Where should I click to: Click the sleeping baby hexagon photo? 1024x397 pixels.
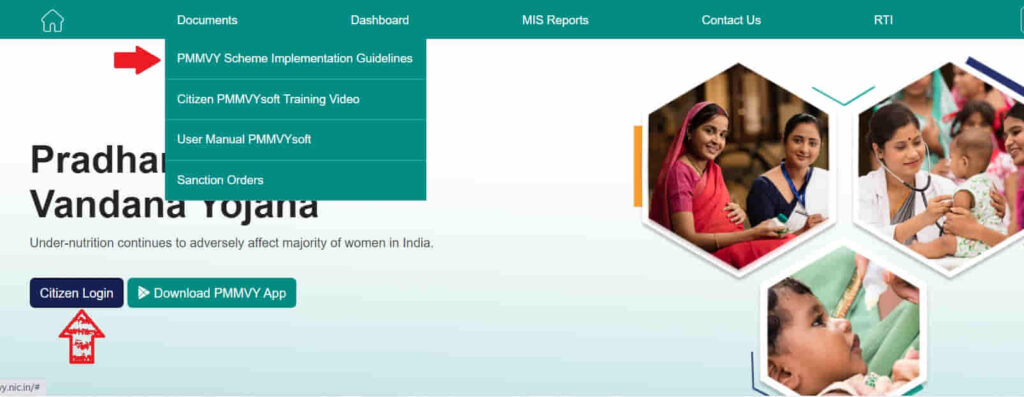tap(844, 320)
